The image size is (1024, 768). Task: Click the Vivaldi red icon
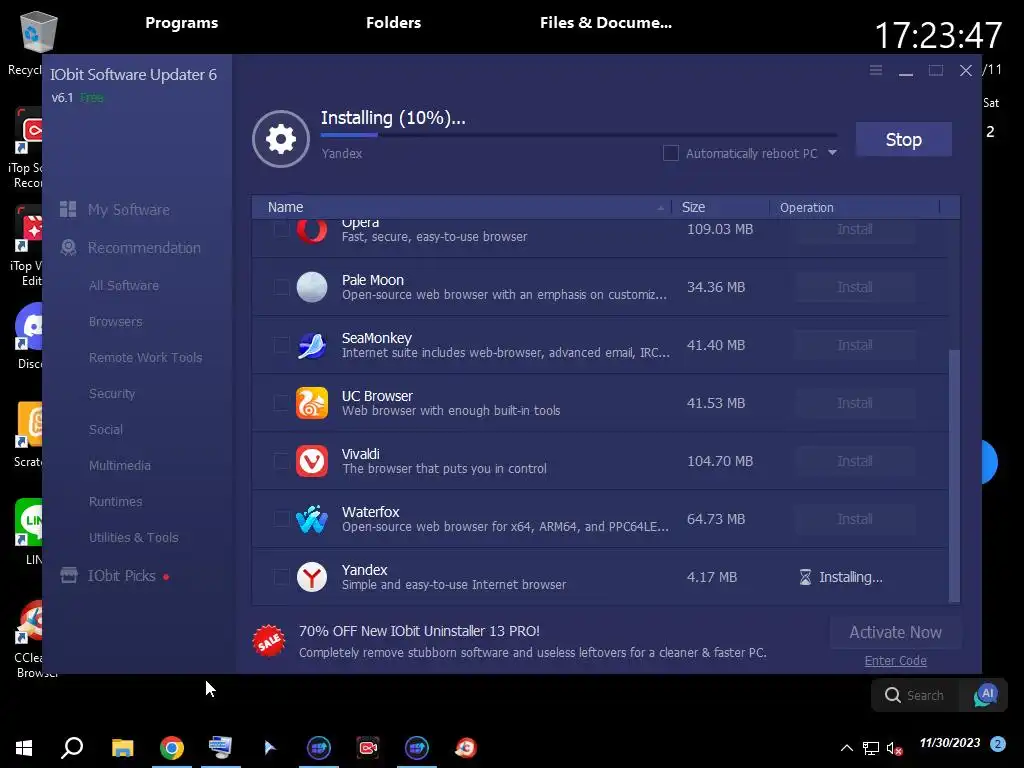tap(312, 461)
